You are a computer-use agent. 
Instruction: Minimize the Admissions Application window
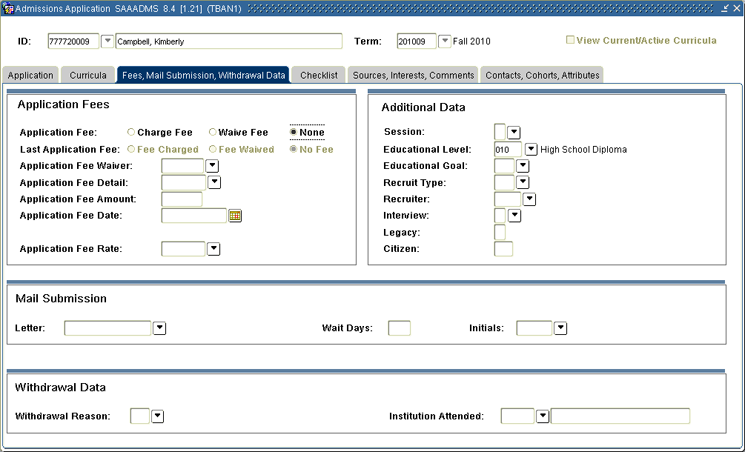tap(725, 9)
